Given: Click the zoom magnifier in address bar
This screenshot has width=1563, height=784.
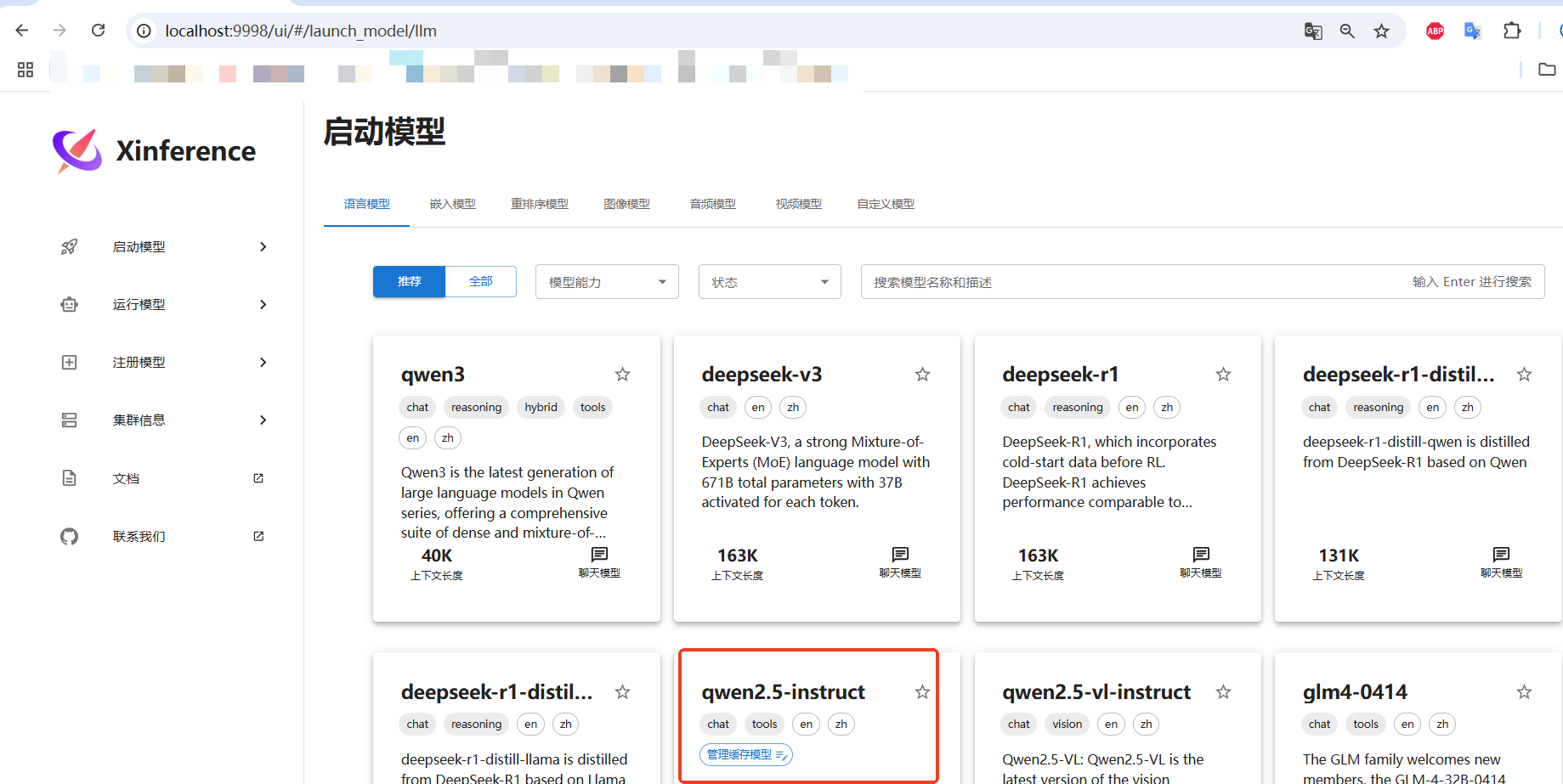Looking at the screenshot, I should point(1347,31).
